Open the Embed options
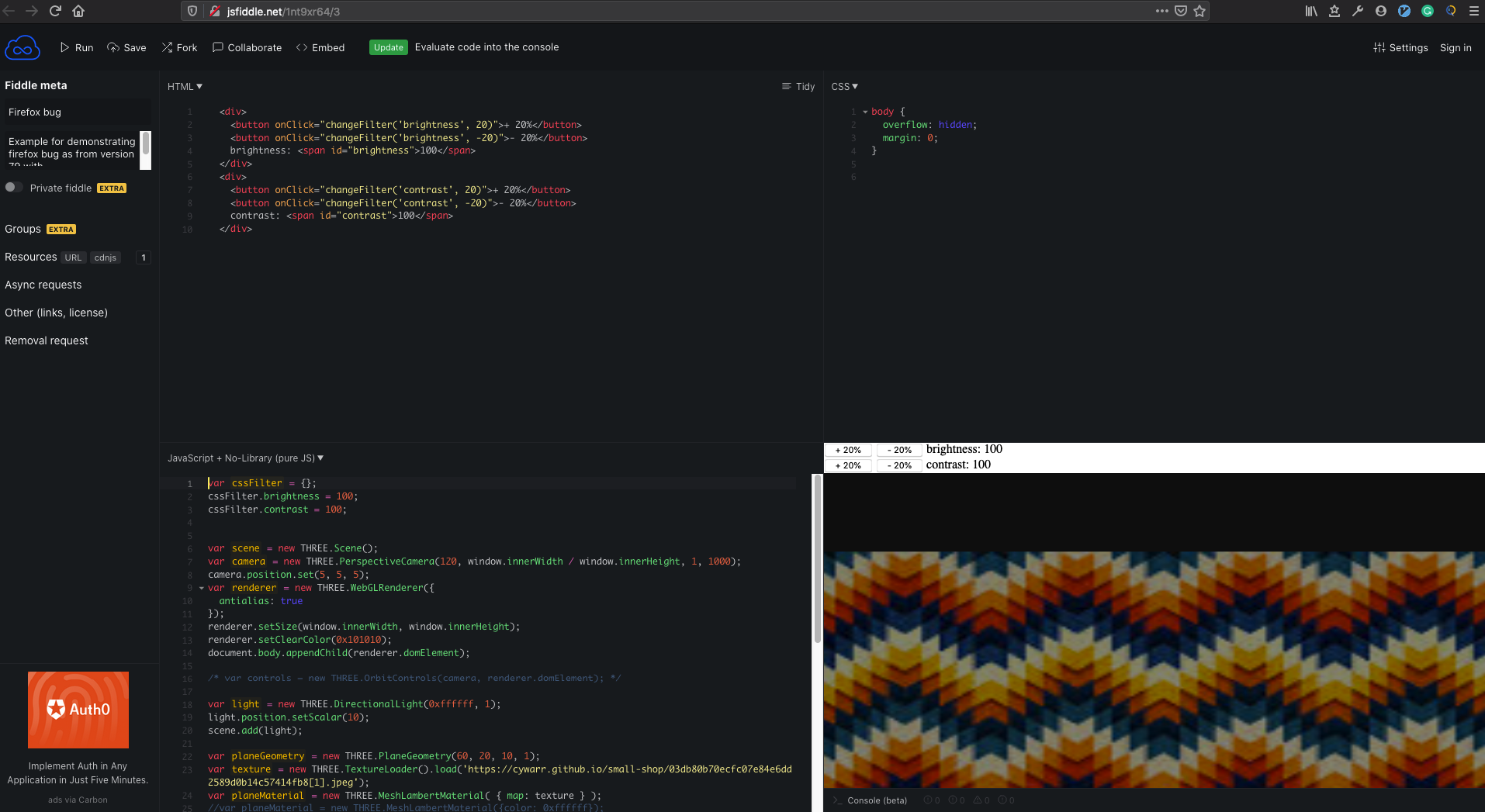Image resolution: width=1485 pixels, height=812 pixels. (x=320, y=47)
